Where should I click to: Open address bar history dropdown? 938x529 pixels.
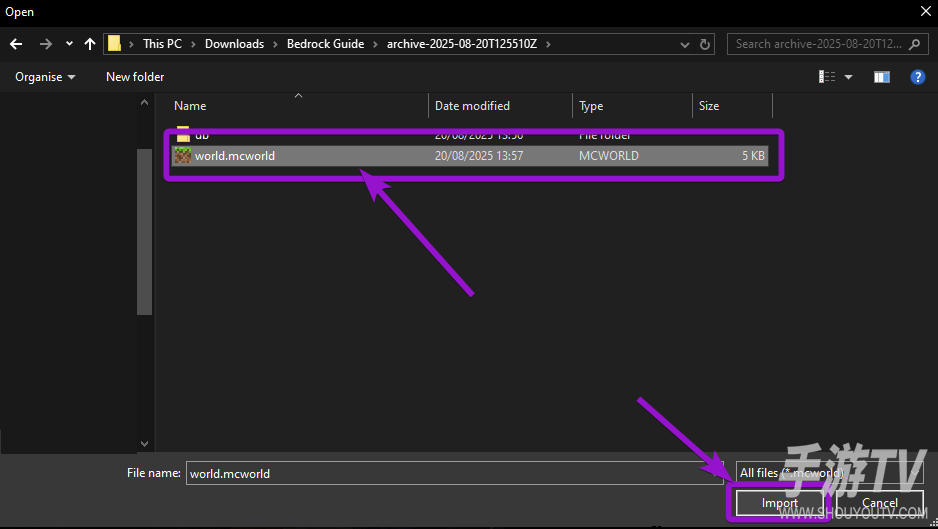tap(685, 44)
